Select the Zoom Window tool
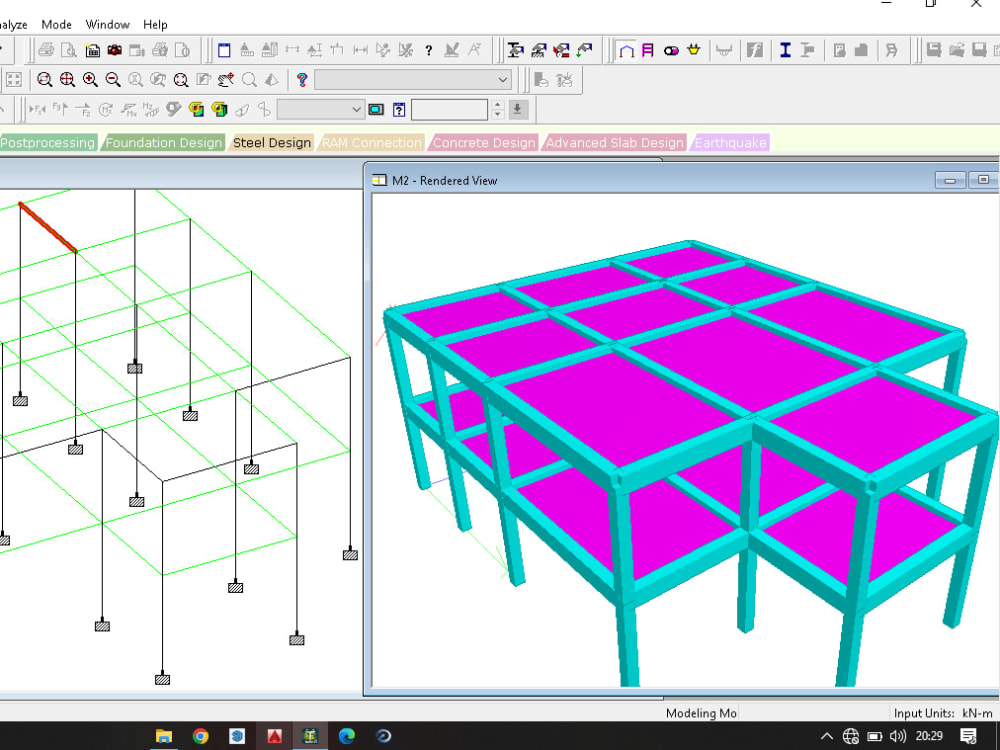The width and height of the screenshot is (1000, 750). [45, 80]
